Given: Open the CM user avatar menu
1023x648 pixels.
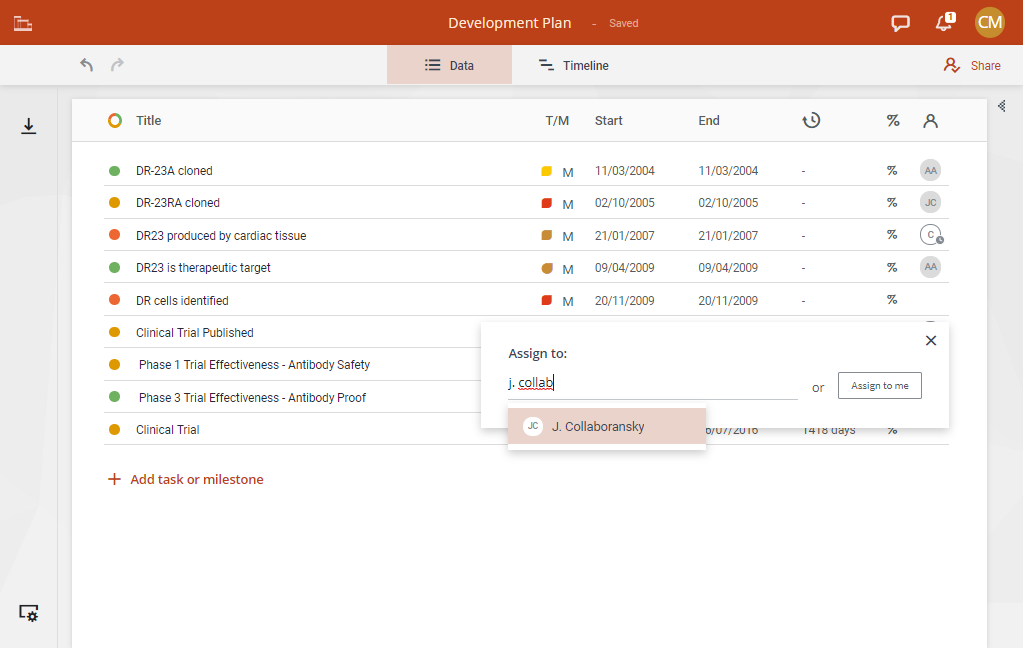Looking at the screenshot, I should pos(989,23).
